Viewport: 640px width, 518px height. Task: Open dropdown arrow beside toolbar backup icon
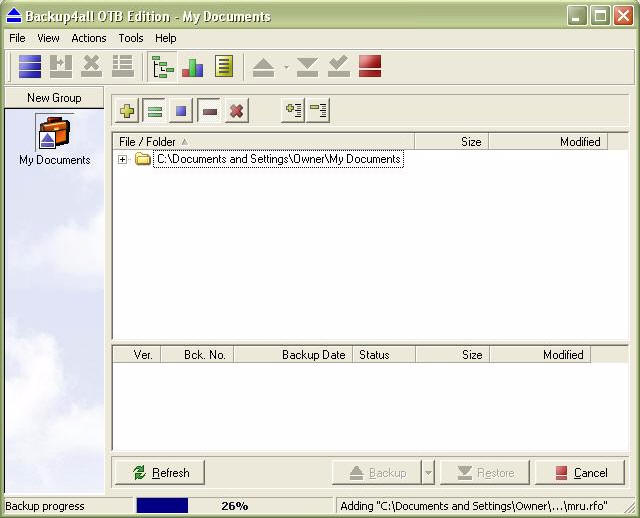point(286,67)
